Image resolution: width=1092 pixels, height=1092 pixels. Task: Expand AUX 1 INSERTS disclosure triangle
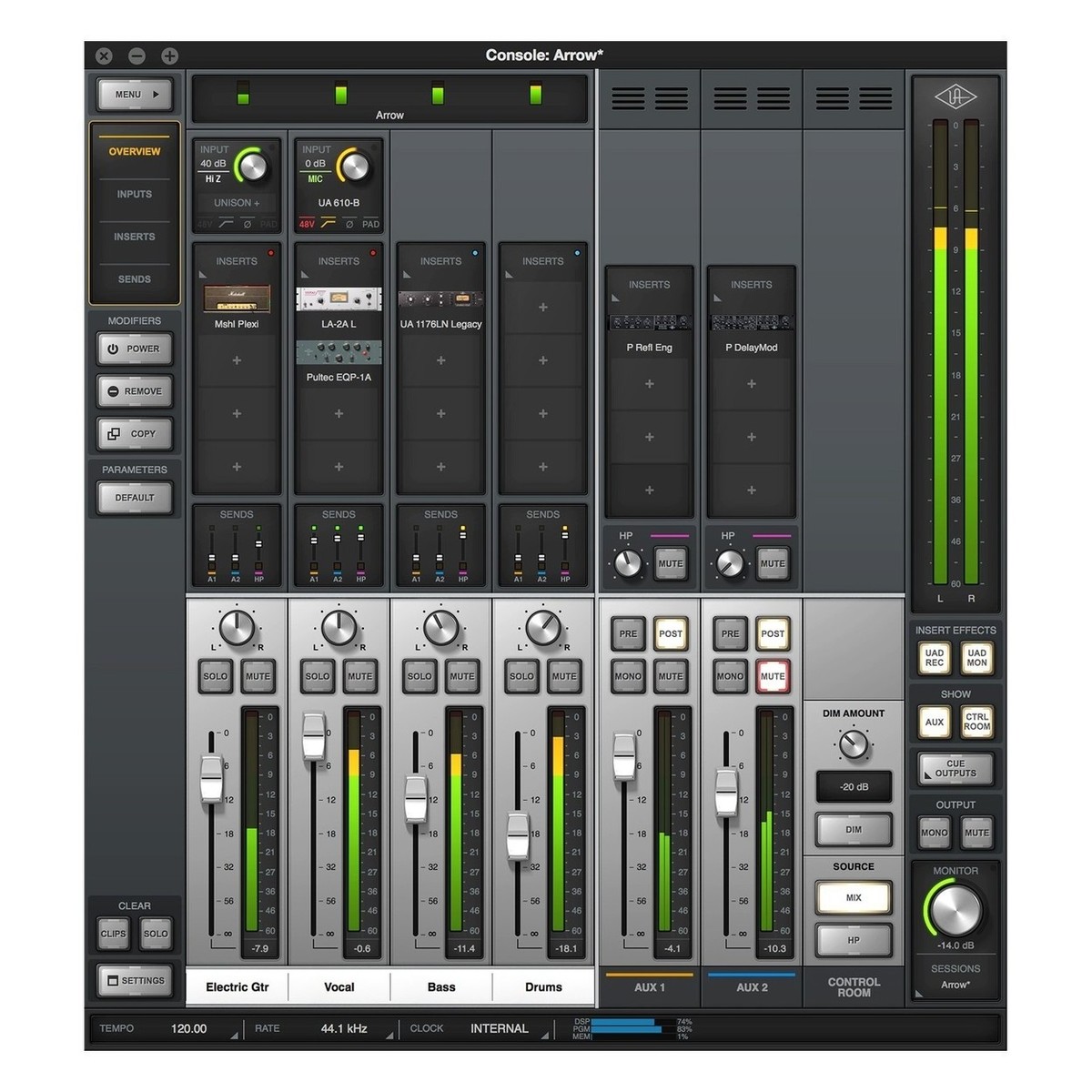[616, 298]
